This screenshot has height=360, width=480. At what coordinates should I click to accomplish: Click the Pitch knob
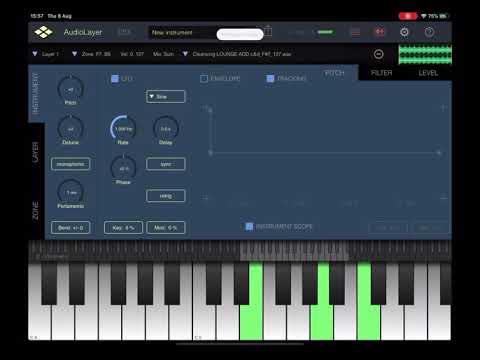(70, 89)
